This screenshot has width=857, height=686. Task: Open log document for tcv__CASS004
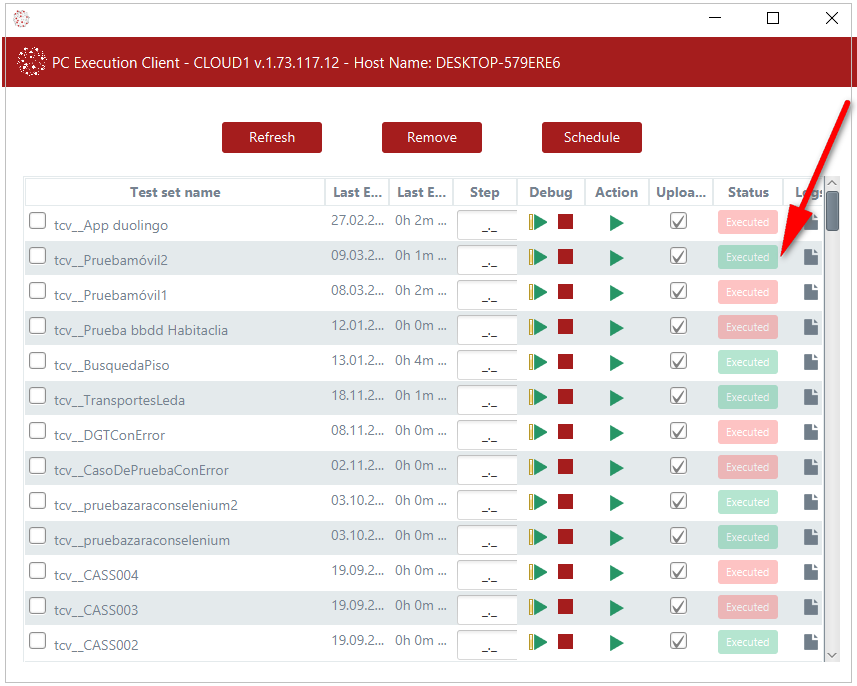811,572
